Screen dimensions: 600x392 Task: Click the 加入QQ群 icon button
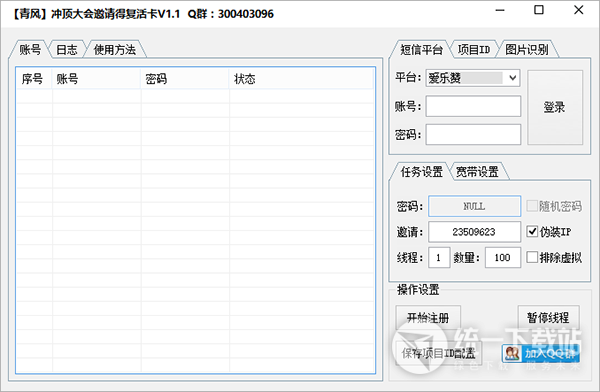pos(541,353)
